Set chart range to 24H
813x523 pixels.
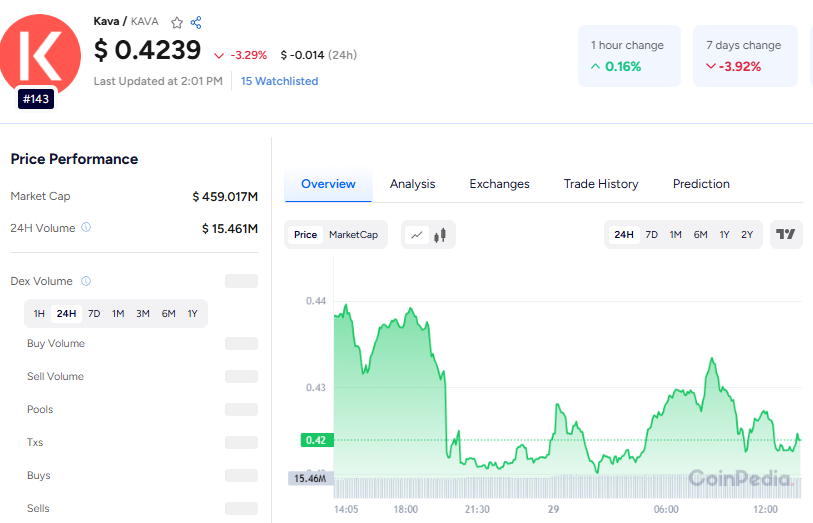(624, 235)
